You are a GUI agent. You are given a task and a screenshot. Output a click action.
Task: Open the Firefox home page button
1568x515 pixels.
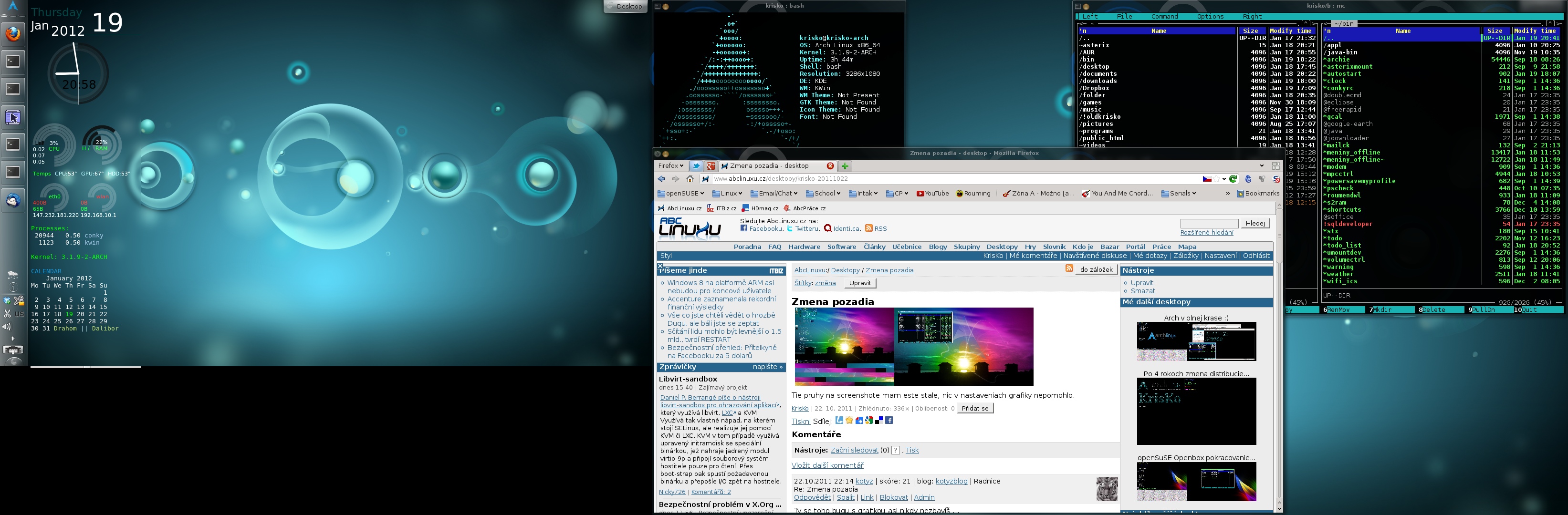[690, 179]
